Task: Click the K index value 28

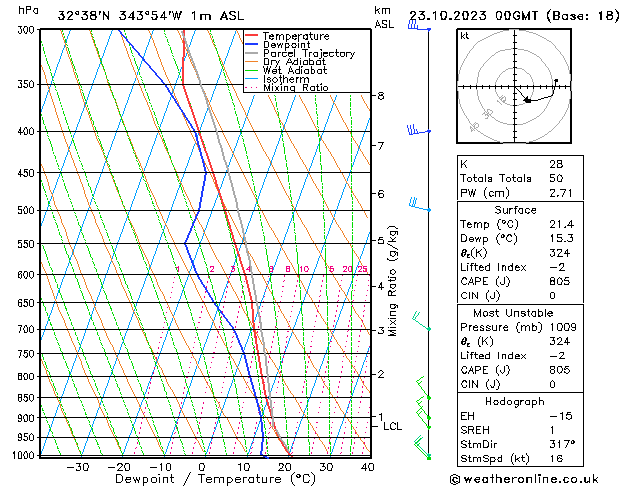Action: (556, 164)
